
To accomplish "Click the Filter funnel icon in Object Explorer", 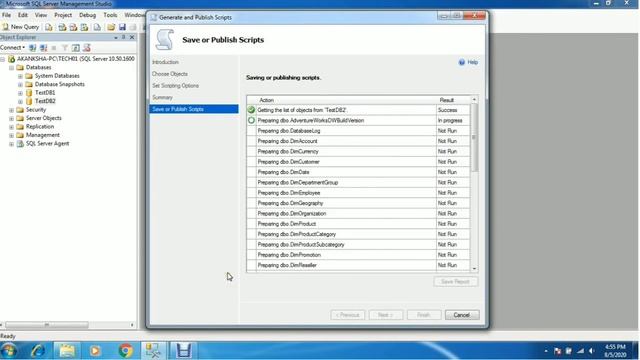I will [64, 48].
